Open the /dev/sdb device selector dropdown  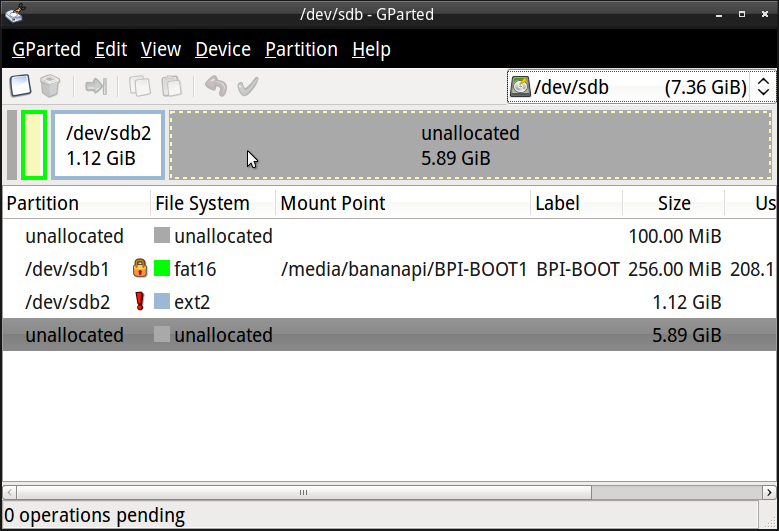(x=641, y=87)
